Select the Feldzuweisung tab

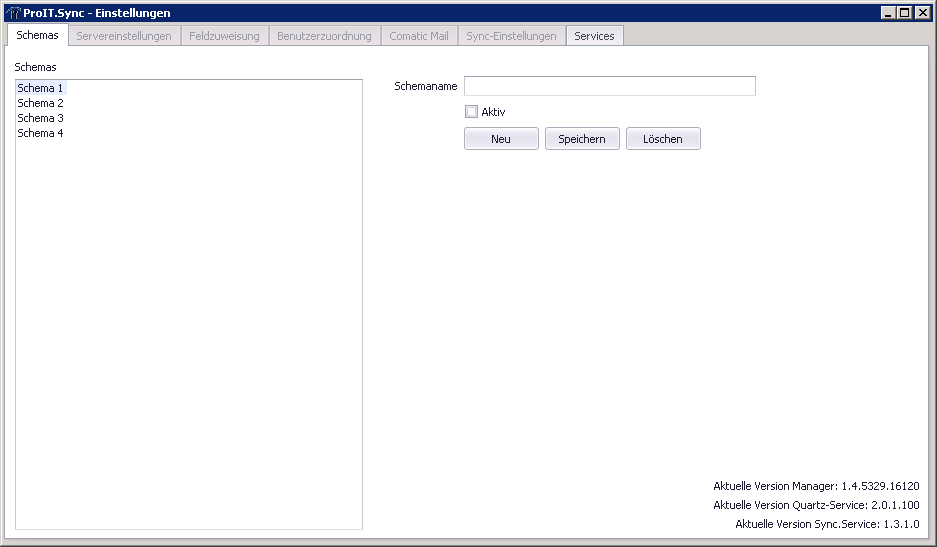pyautogui.click(x=224, y=36)
